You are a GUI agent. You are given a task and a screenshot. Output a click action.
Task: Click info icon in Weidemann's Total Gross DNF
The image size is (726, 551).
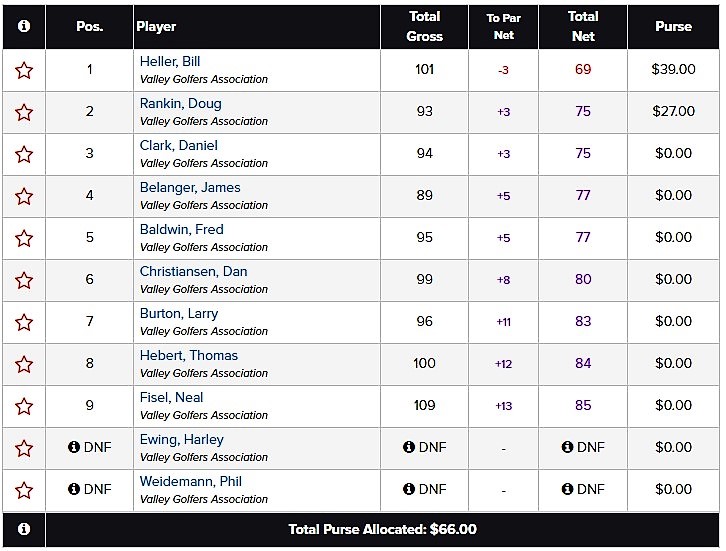tap(409, 489)
